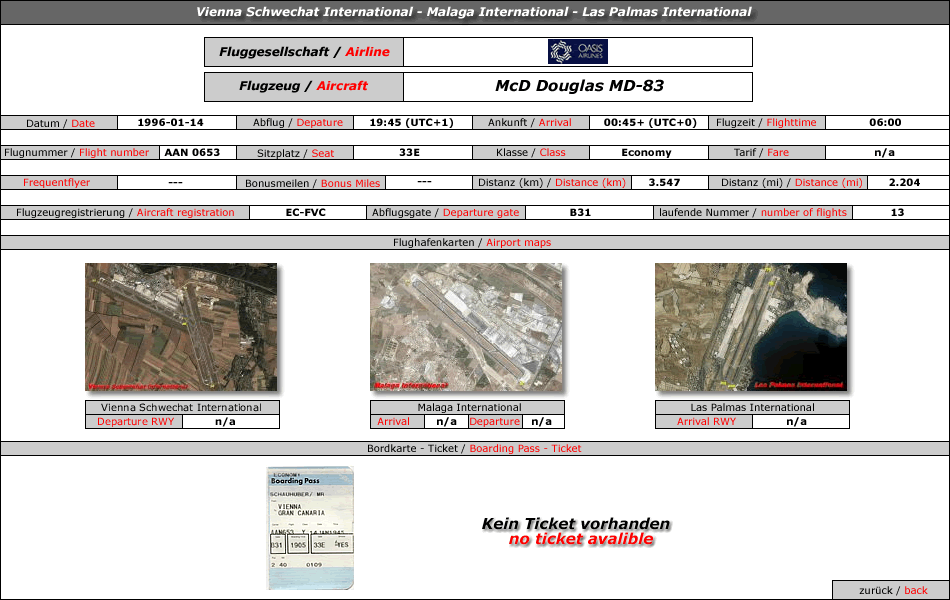Click the McD Douglas MD-83 aircraft name
The image size is (950, 600).
(579, 86)
